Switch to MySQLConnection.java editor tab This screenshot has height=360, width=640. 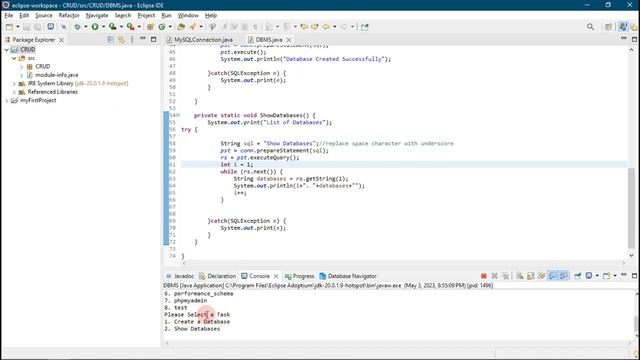click(x=200, y=40)
